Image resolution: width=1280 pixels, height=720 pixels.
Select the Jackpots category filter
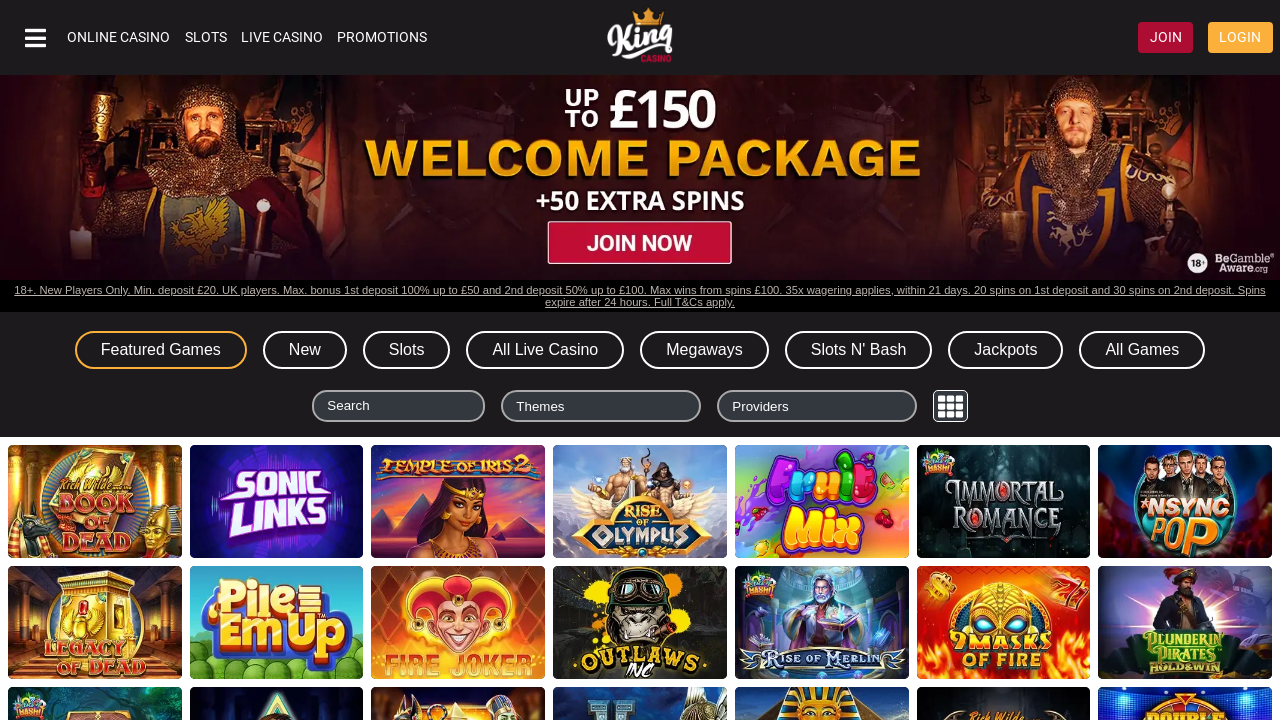point(1005,350)
